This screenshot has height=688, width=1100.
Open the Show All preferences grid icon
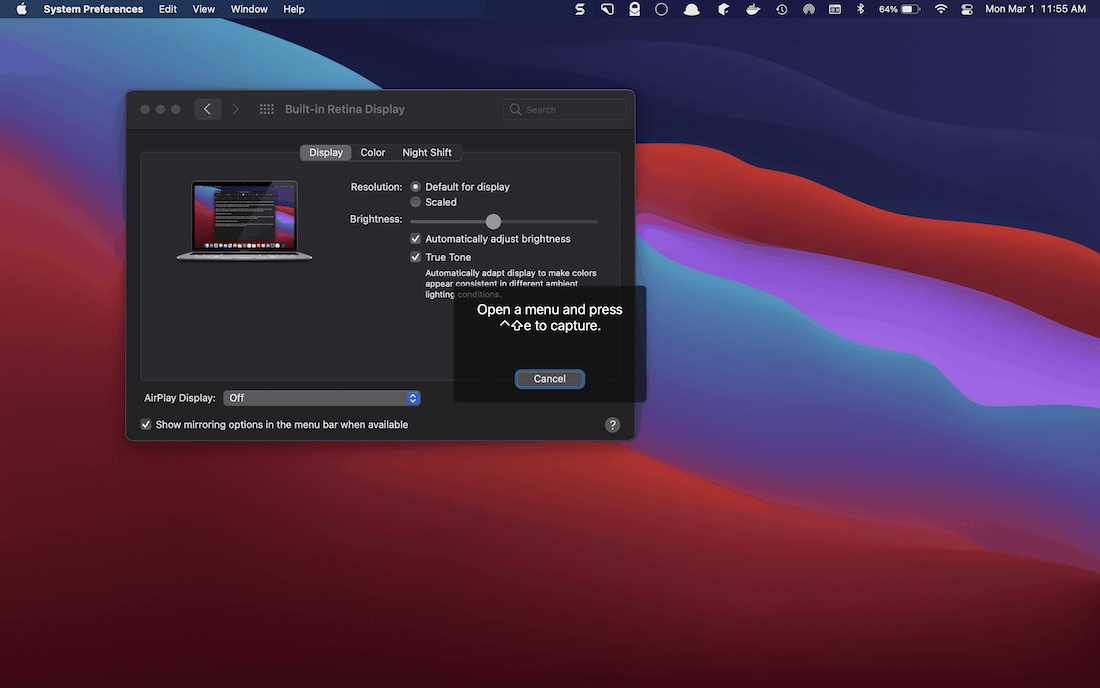[267, 109]
